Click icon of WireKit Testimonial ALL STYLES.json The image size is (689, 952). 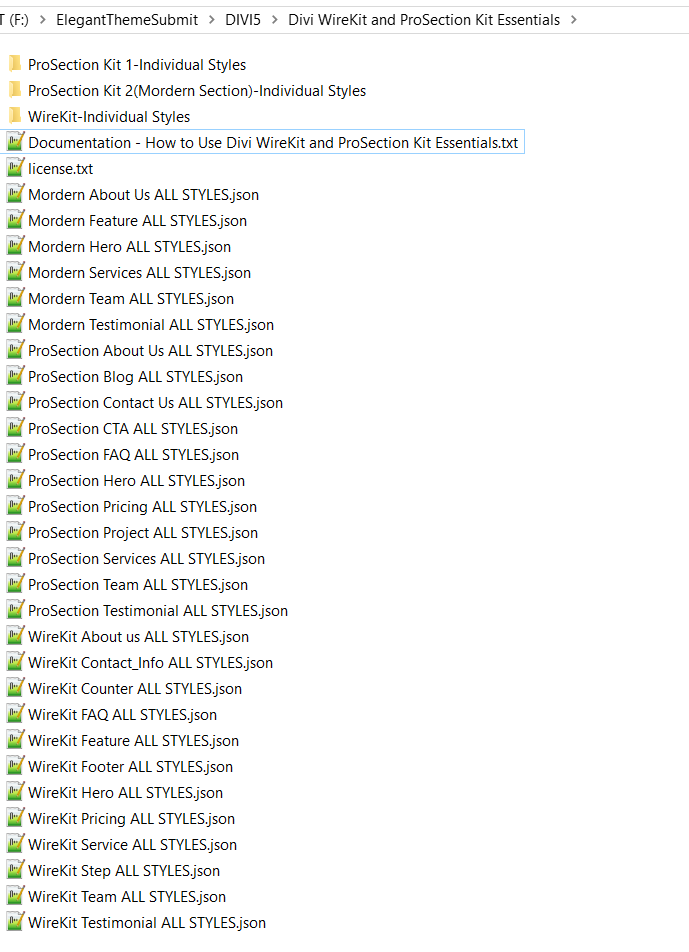[x=15, y=922]
